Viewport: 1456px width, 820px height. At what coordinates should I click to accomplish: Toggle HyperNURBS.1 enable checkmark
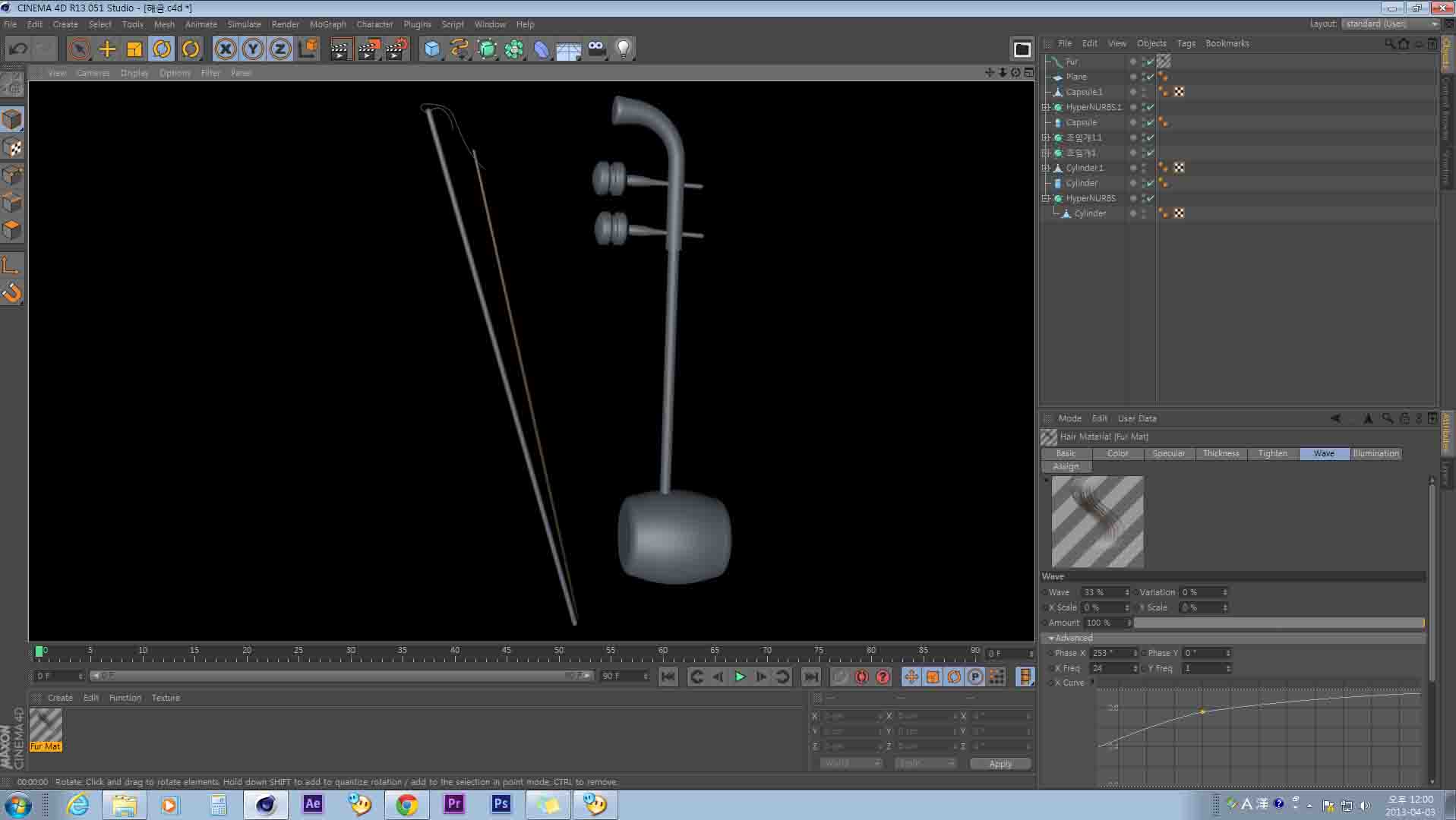tap(1150, 107)
